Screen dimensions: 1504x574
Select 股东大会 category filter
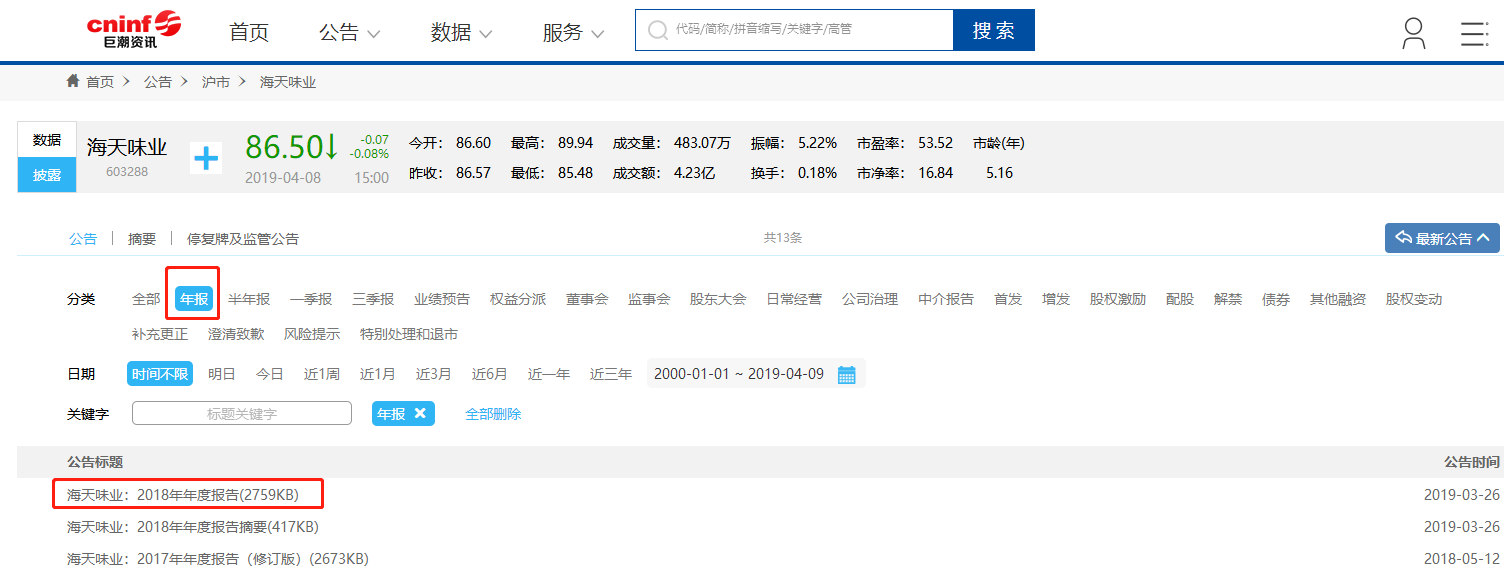pos(718,299)
